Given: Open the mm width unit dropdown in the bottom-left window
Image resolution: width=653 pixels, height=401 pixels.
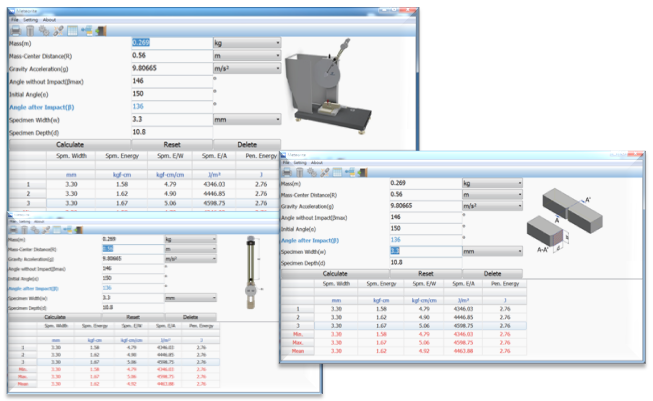Looking at the screenshot, I should 190,298.
